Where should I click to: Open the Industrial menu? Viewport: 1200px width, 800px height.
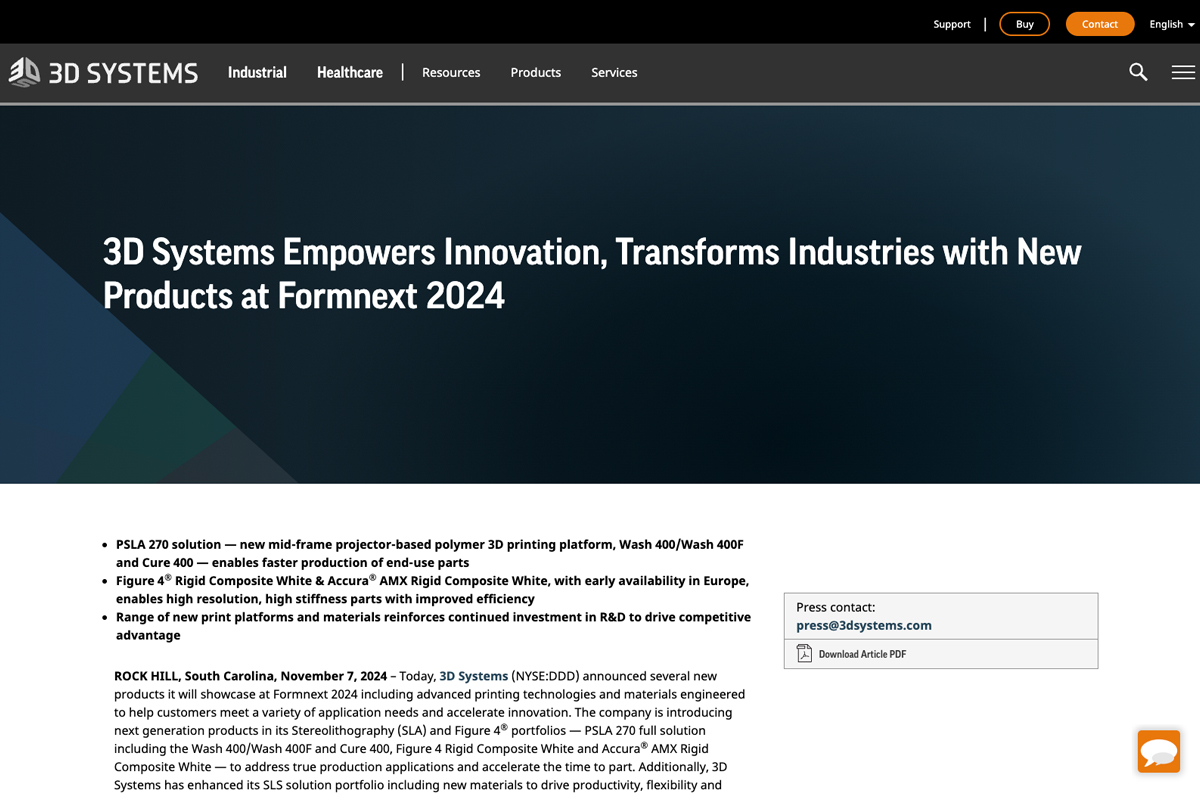point(257,72)
